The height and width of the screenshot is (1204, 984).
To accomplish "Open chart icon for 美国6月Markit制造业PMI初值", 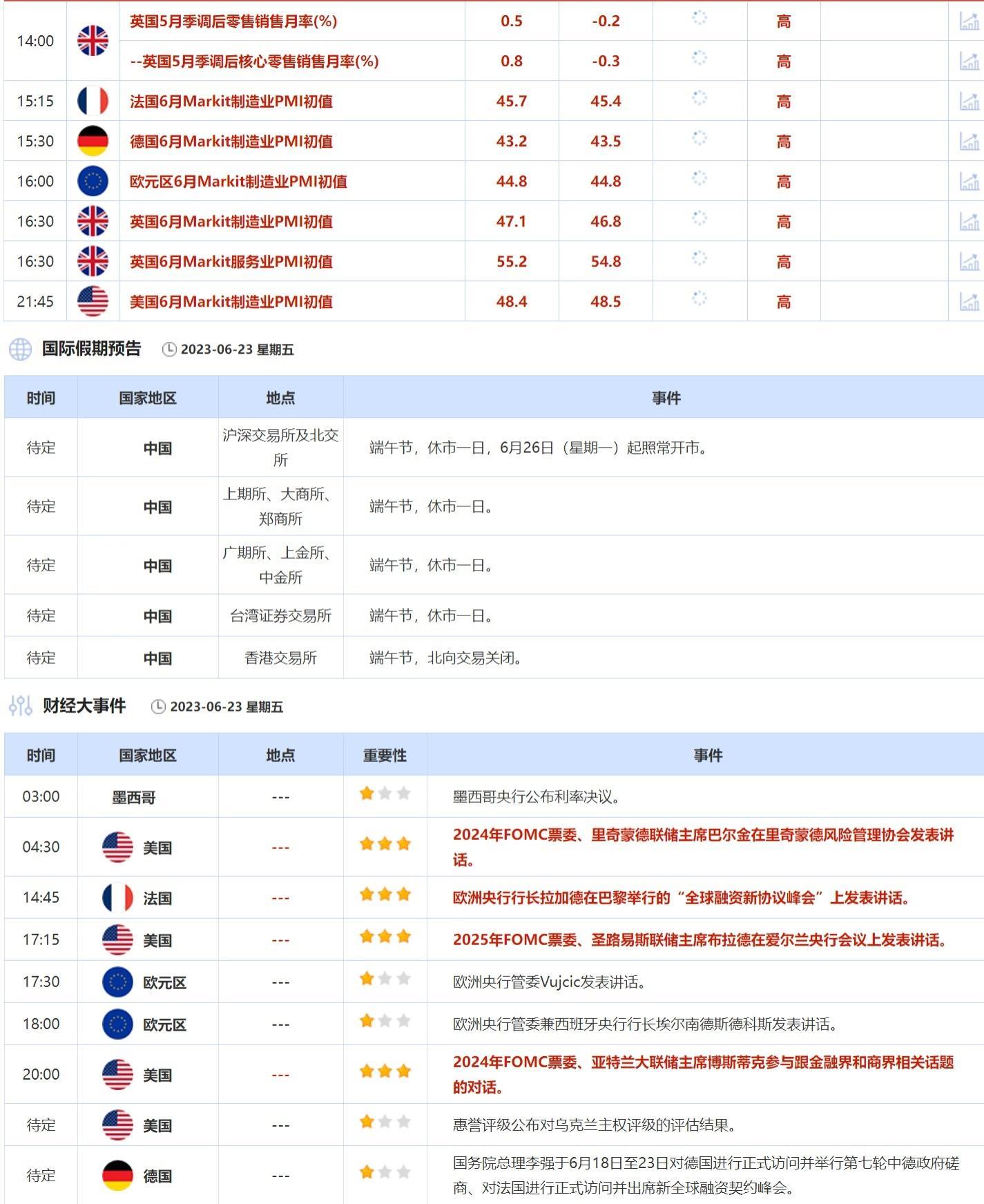I will click(x=969, y=302).
